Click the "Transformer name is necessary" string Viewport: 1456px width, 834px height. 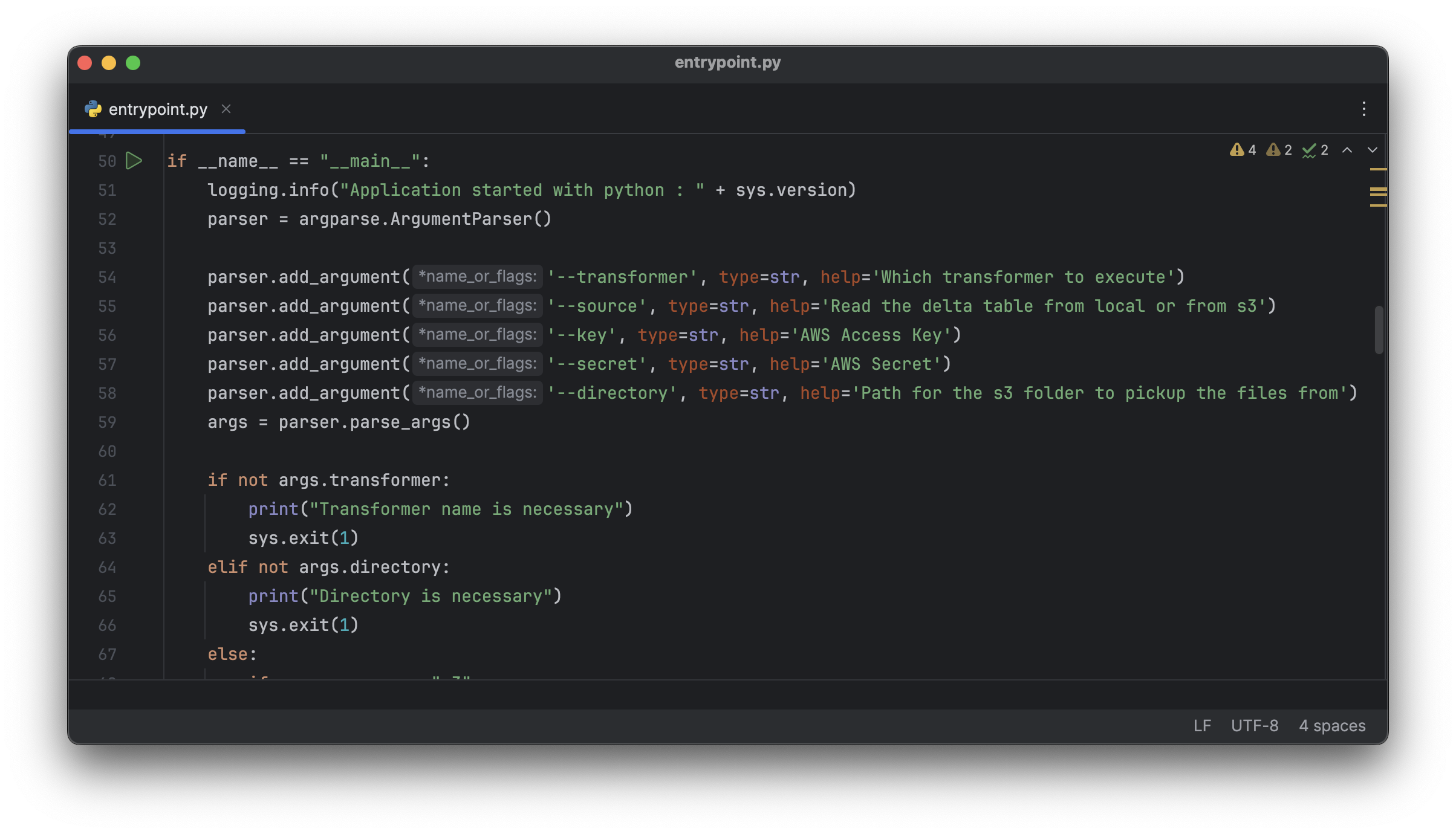[466, 509]
